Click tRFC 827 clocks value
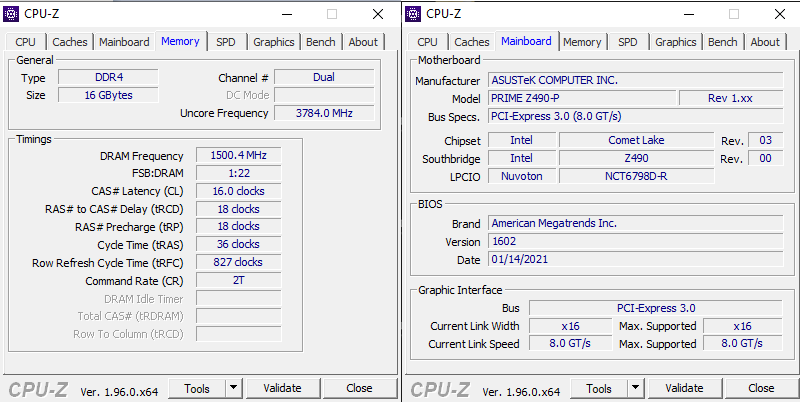801x405 pixels. (x=239, y=262)
